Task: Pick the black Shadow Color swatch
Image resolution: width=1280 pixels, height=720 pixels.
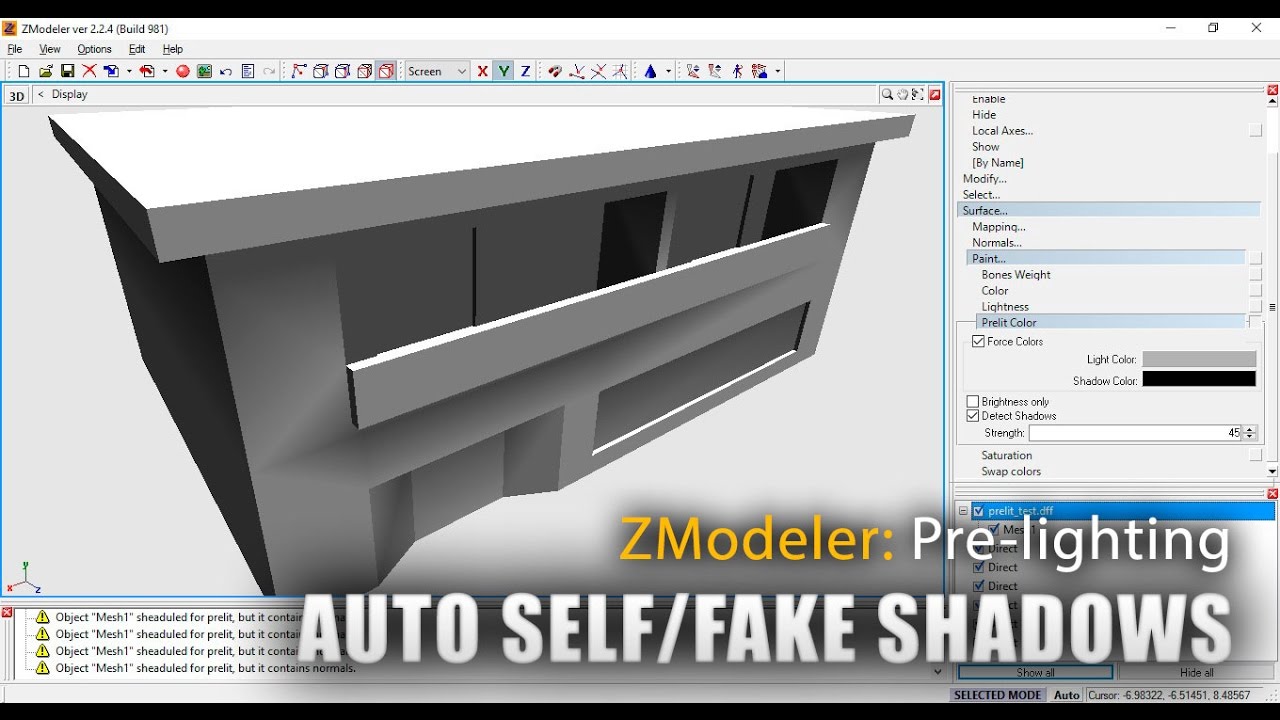Action: [1199, 379]
